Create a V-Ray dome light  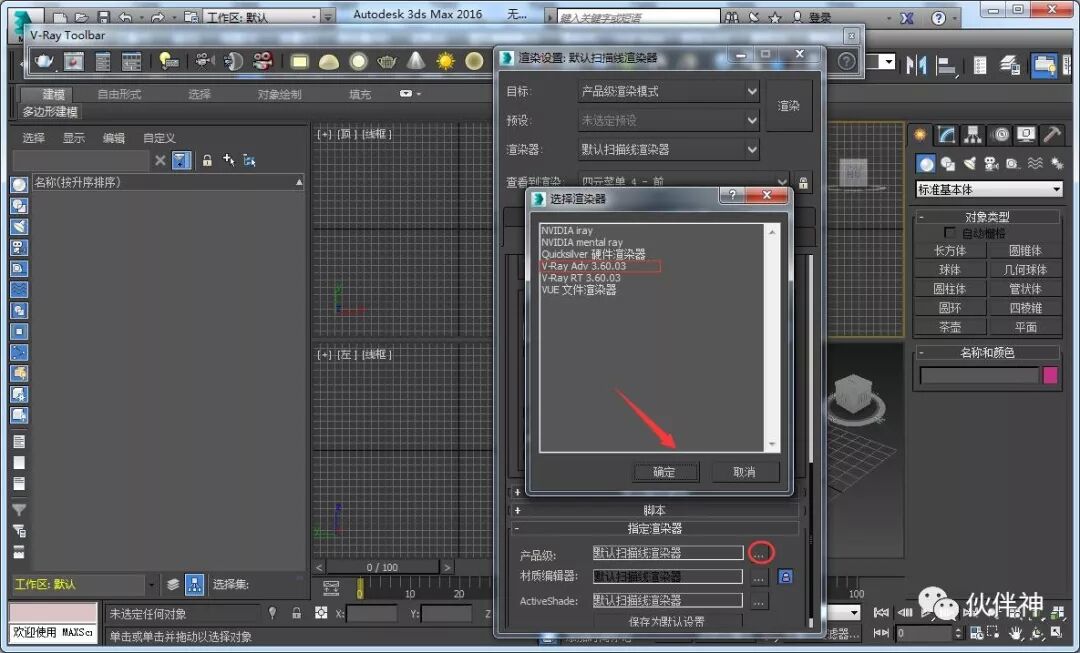pyautogui.click(x=329, y=61)
